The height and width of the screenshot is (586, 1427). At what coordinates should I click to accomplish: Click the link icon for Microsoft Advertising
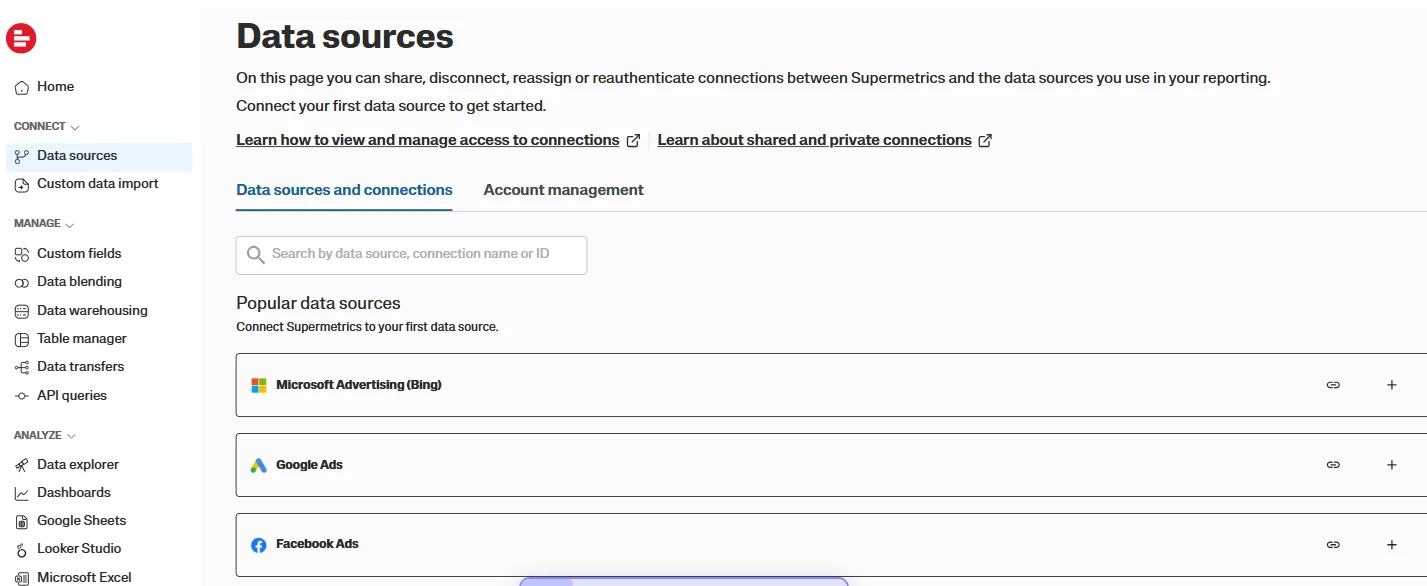(x=1333, y=385)
